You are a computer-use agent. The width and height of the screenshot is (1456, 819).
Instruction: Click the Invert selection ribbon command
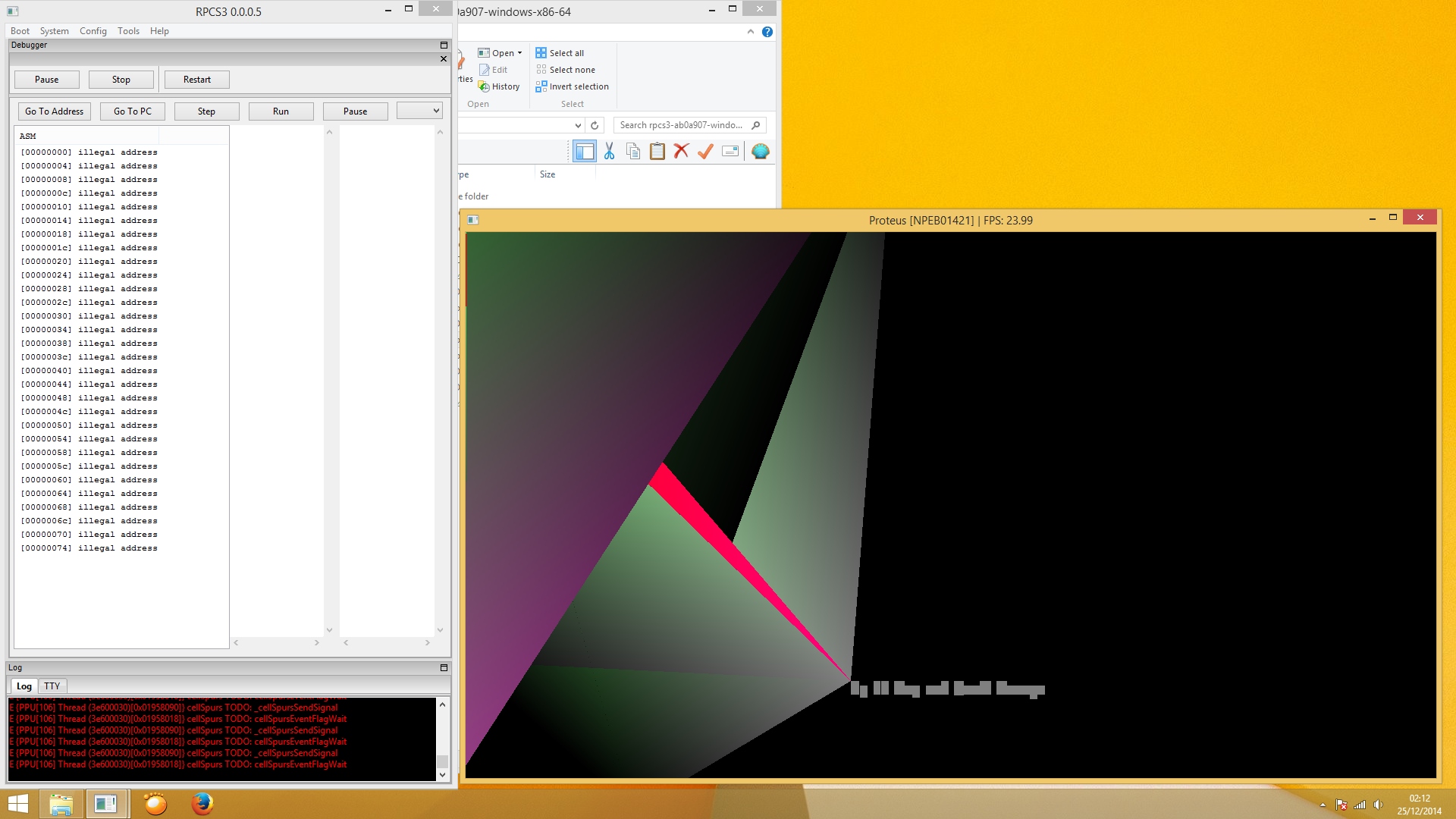pyautogui.click(x=573, y=86)
